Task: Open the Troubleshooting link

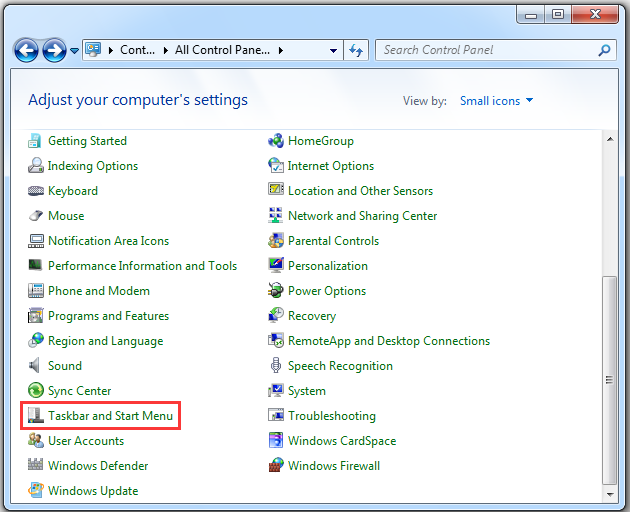Action: point(332,416)
